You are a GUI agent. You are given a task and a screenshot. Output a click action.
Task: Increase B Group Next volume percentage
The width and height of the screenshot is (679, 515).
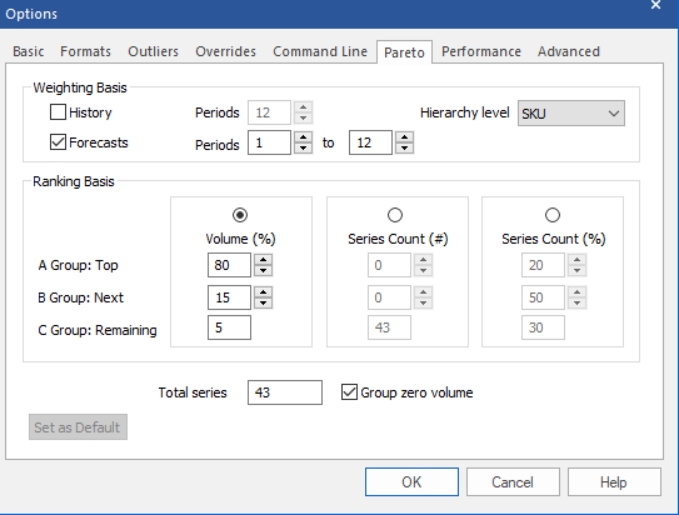pyautogui.click(x=263, y=292)
